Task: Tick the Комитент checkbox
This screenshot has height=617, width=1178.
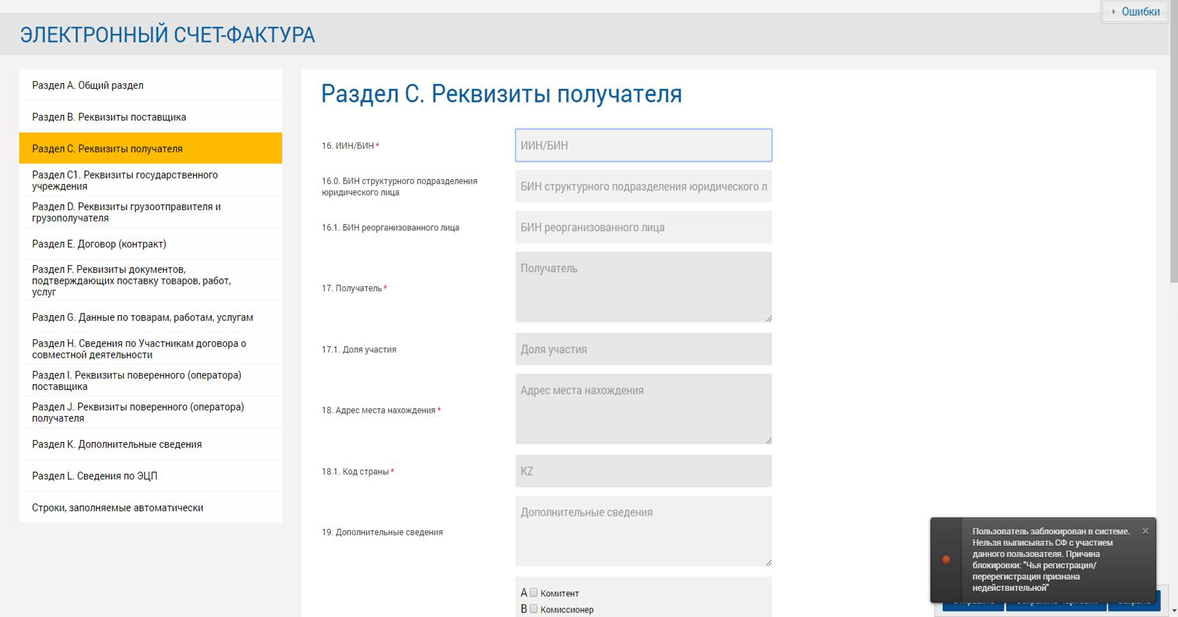Action: click(534, 593)
